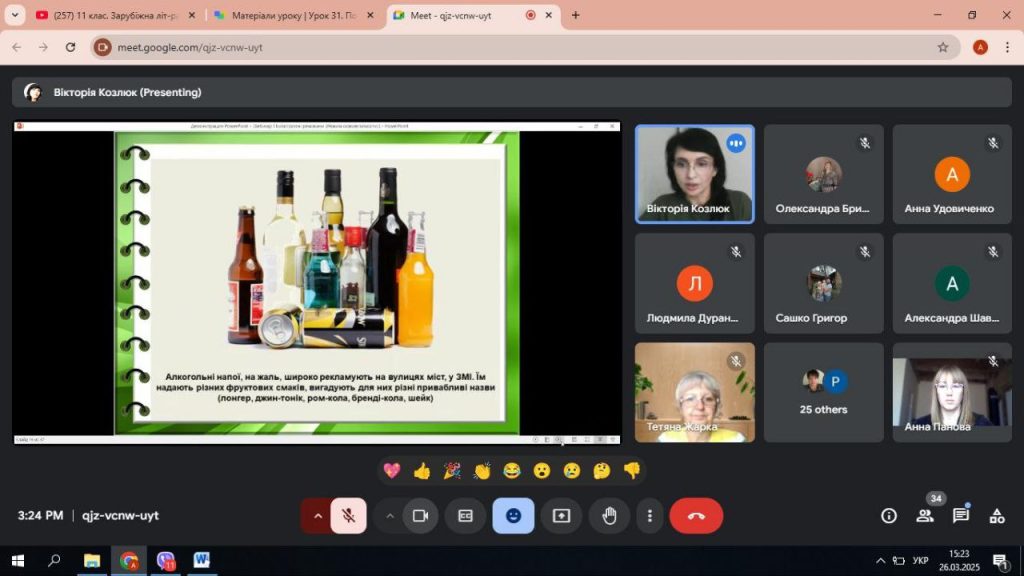1024x576 pixels.
Task: Raise hand in the meeting
Action: (x=609, y=516)
